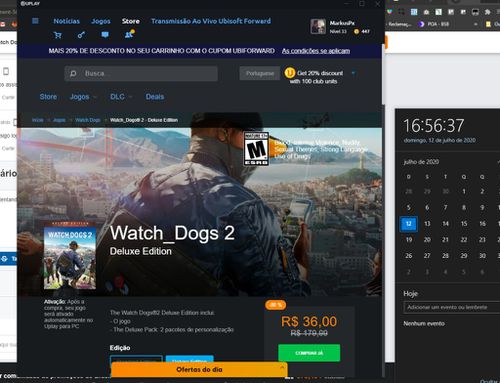Click Watch_Dogs 2 title heading
500x383 pixels.
(x=172, y=233)
